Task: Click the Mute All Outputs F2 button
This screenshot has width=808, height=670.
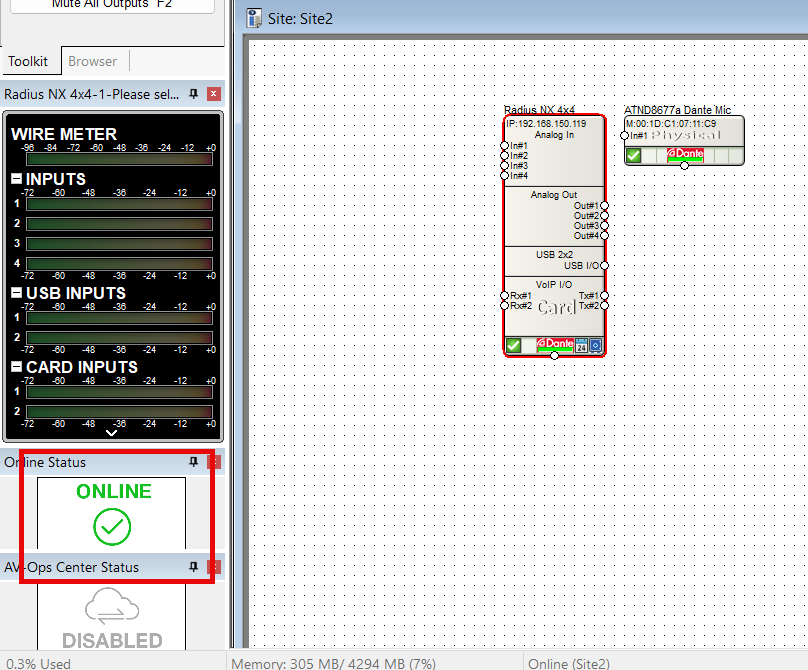Action: pos(112,5)
